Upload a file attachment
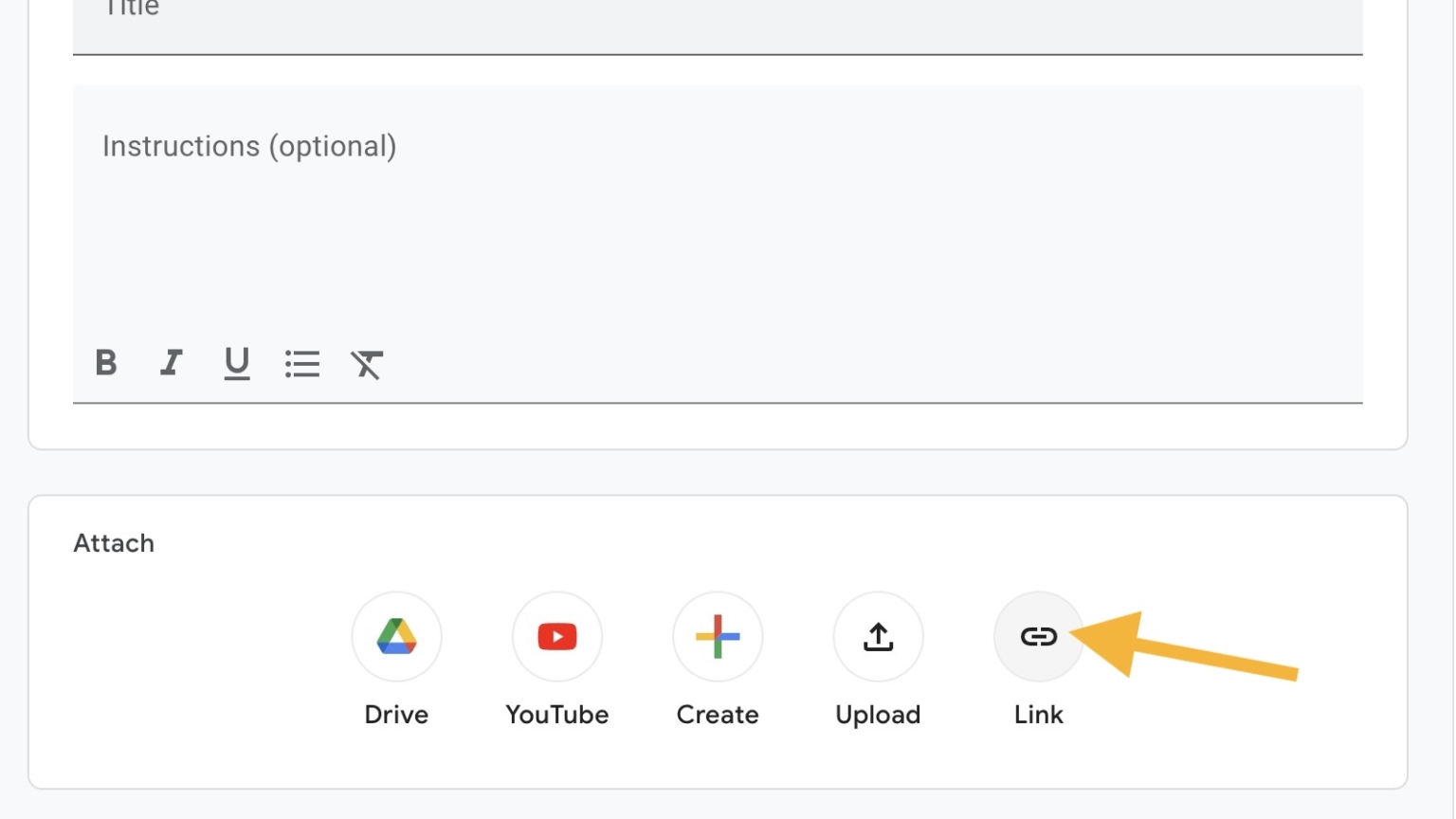Image resolution: width=1456 pixels, height=819 pixels. coord(877,636)
